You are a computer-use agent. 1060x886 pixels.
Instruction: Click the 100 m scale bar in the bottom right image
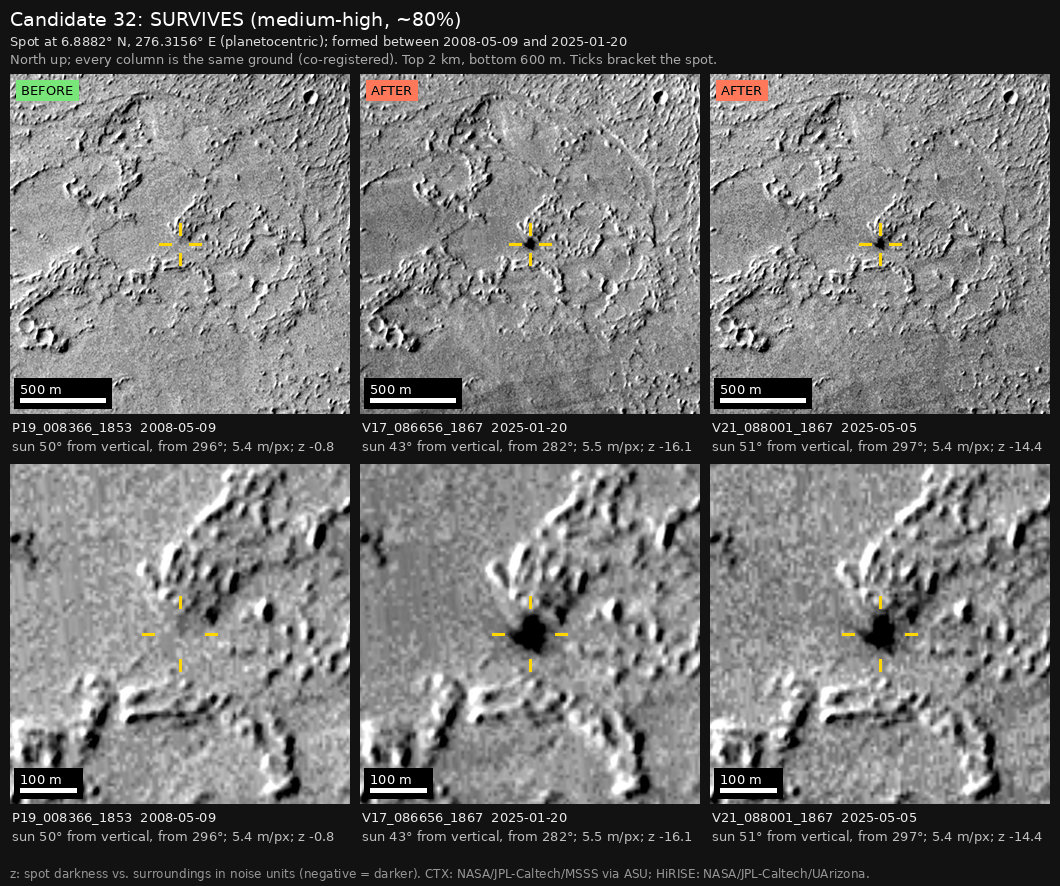(x=749, y=783)
